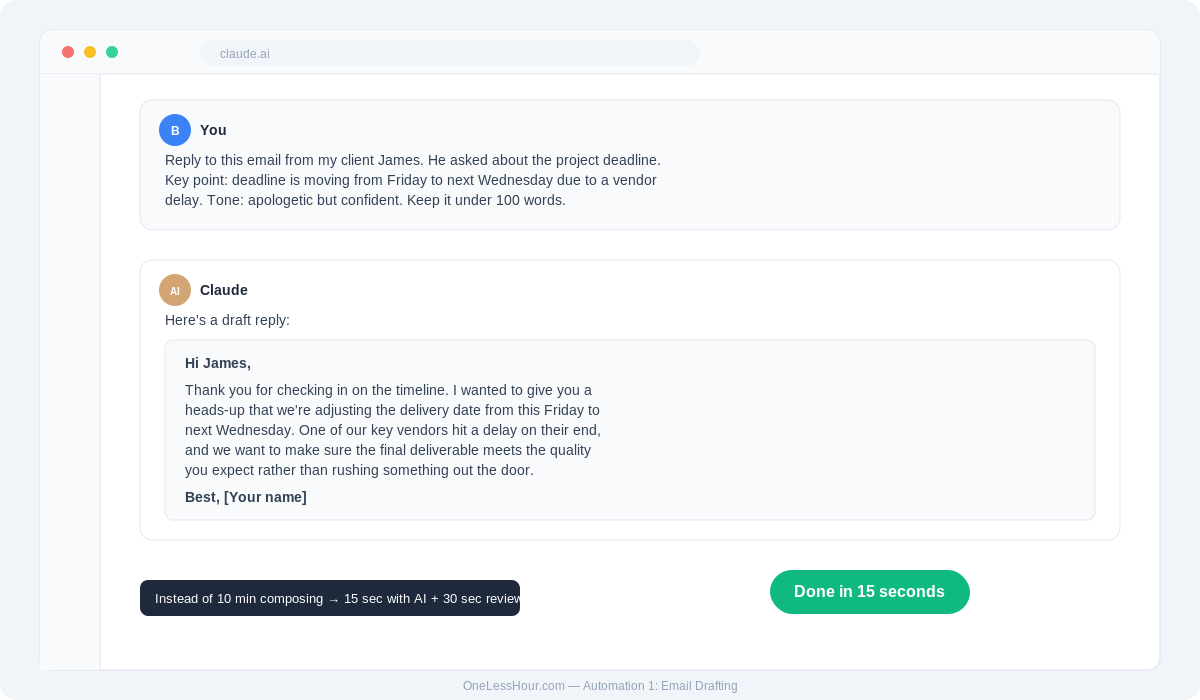This screenshot has width=1200, height=700.
Task: Click the tan AI avatar for Claude
Action: (175, 290)
